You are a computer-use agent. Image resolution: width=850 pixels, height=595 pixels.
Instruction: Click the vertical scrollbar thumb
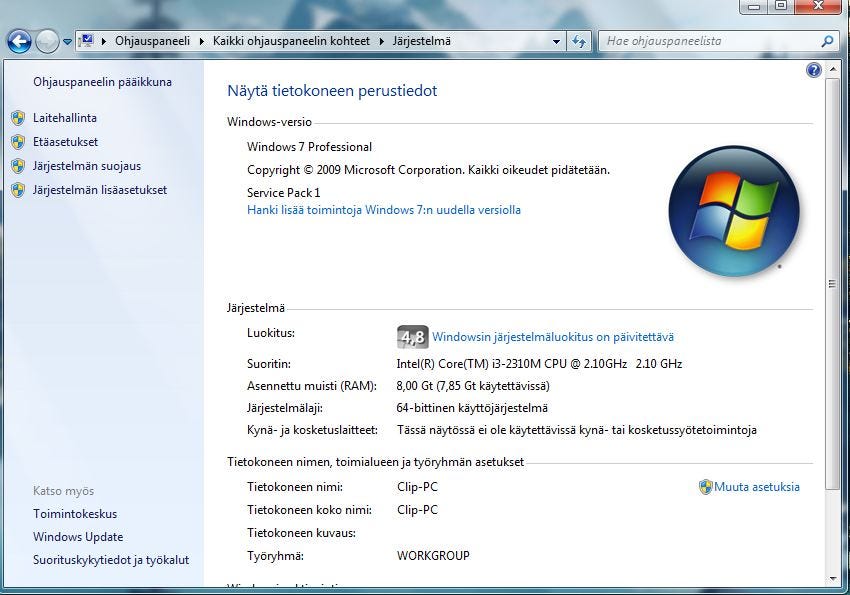click(832, 284)
